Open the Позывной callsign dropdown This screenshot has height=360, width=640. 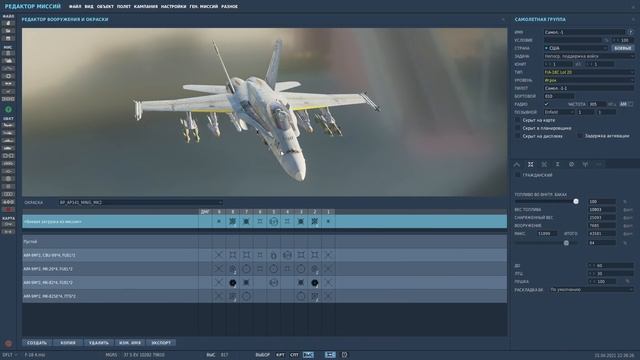[x=559, y=112]
